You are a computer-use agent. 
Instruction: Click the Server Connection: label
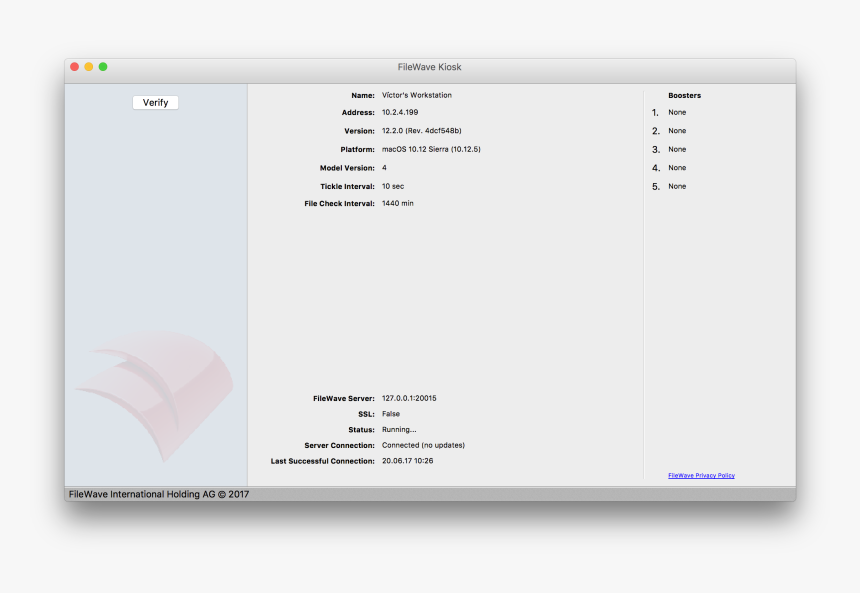(x=340, y=445)
